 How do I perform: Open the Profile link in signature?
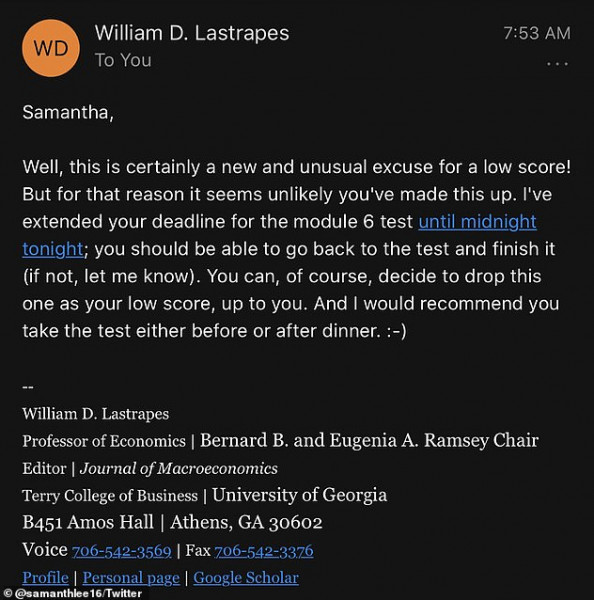point(46,577)
